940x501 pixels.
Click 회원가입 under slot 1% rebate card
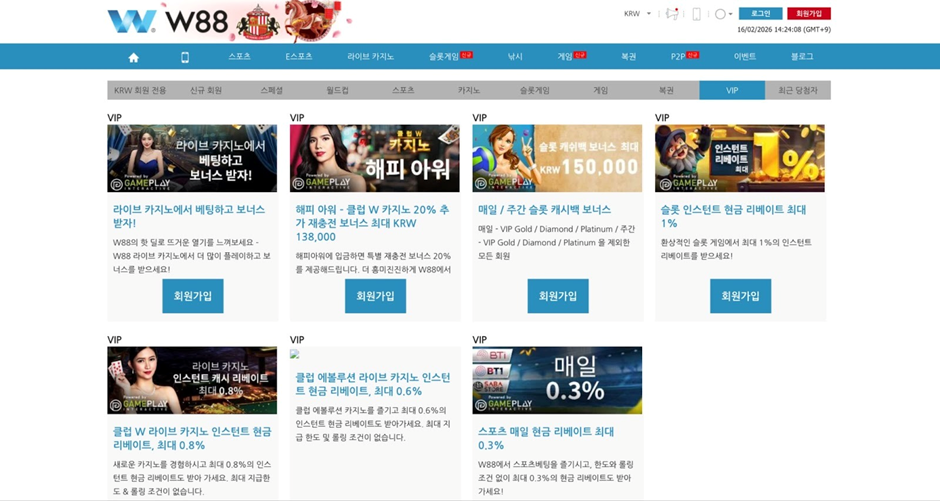click(x=740, y=296)
